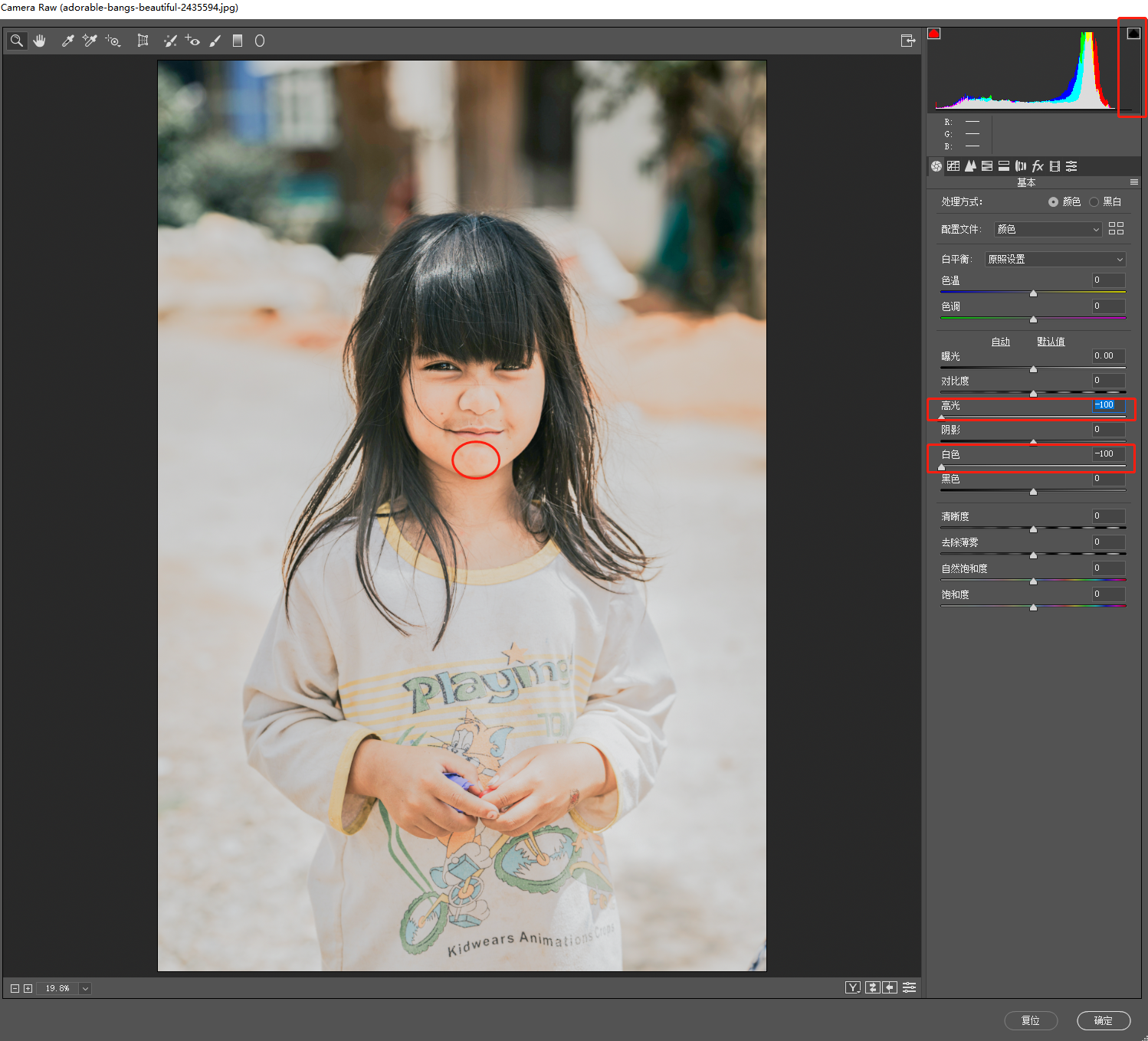Click the 自动 auto link

click(1001, 342)
